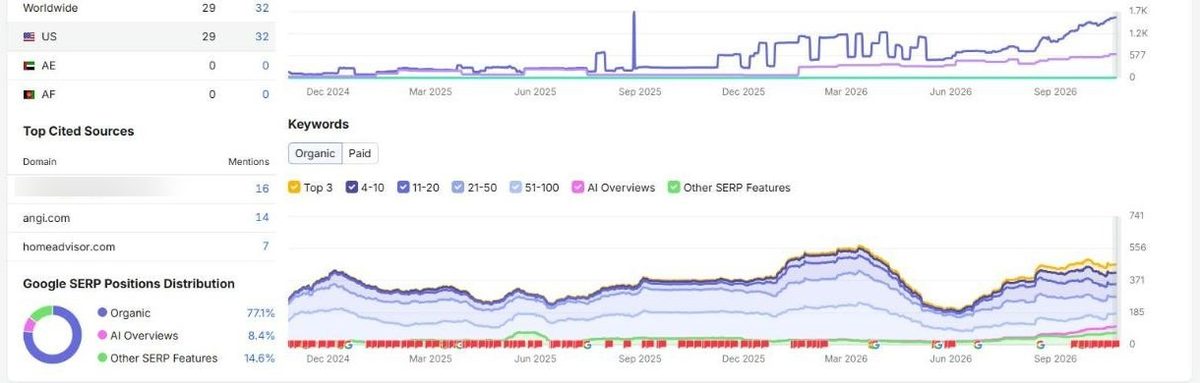Click the purple Organic legend dot
The image size is (1200, 383).
click(x=102, y=313)
